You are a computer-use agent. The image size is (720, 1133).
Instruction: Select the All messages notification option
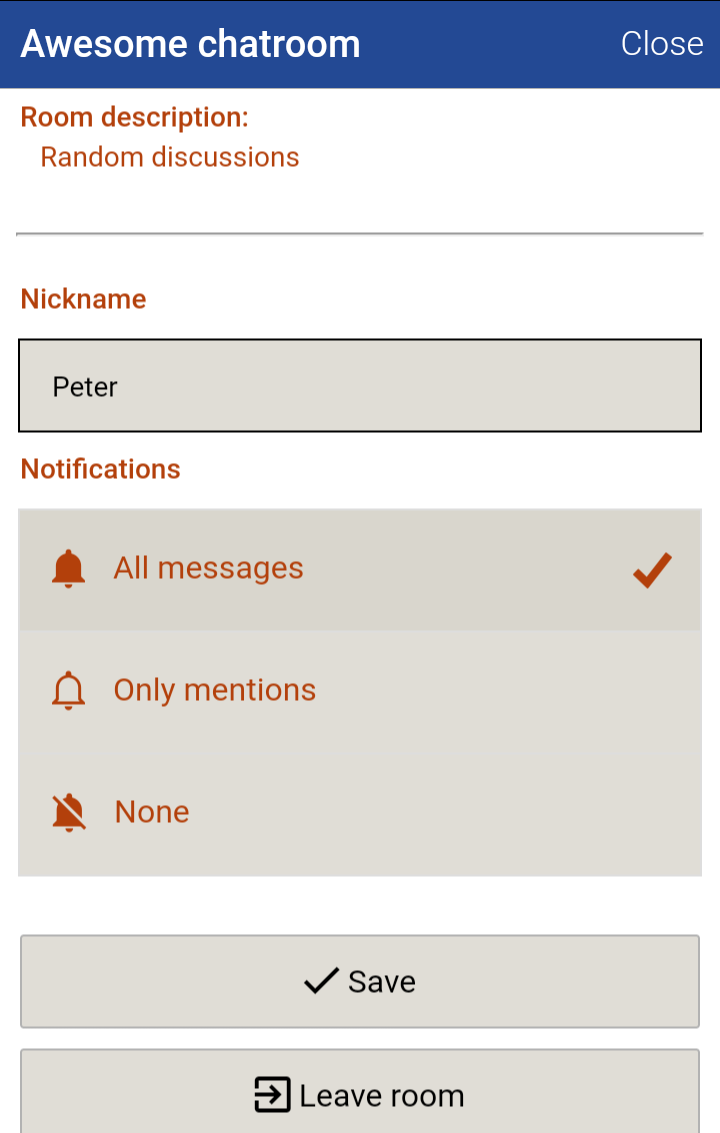(x=360, y=569)
